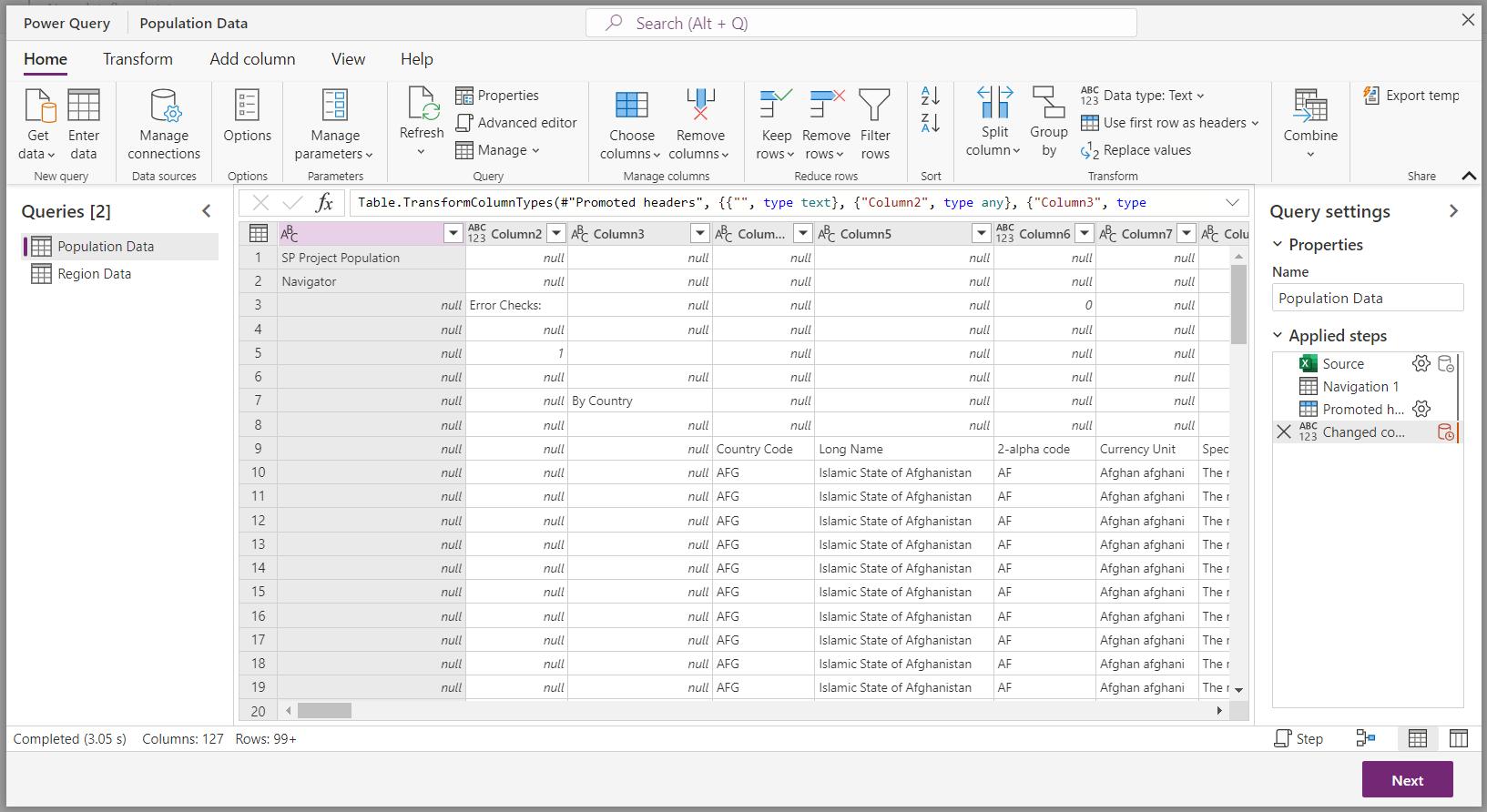Collapse the Query settings pane
The width and height of the screenshot is (1487, 812).
pyautogui.click(x=1453, y=211)
